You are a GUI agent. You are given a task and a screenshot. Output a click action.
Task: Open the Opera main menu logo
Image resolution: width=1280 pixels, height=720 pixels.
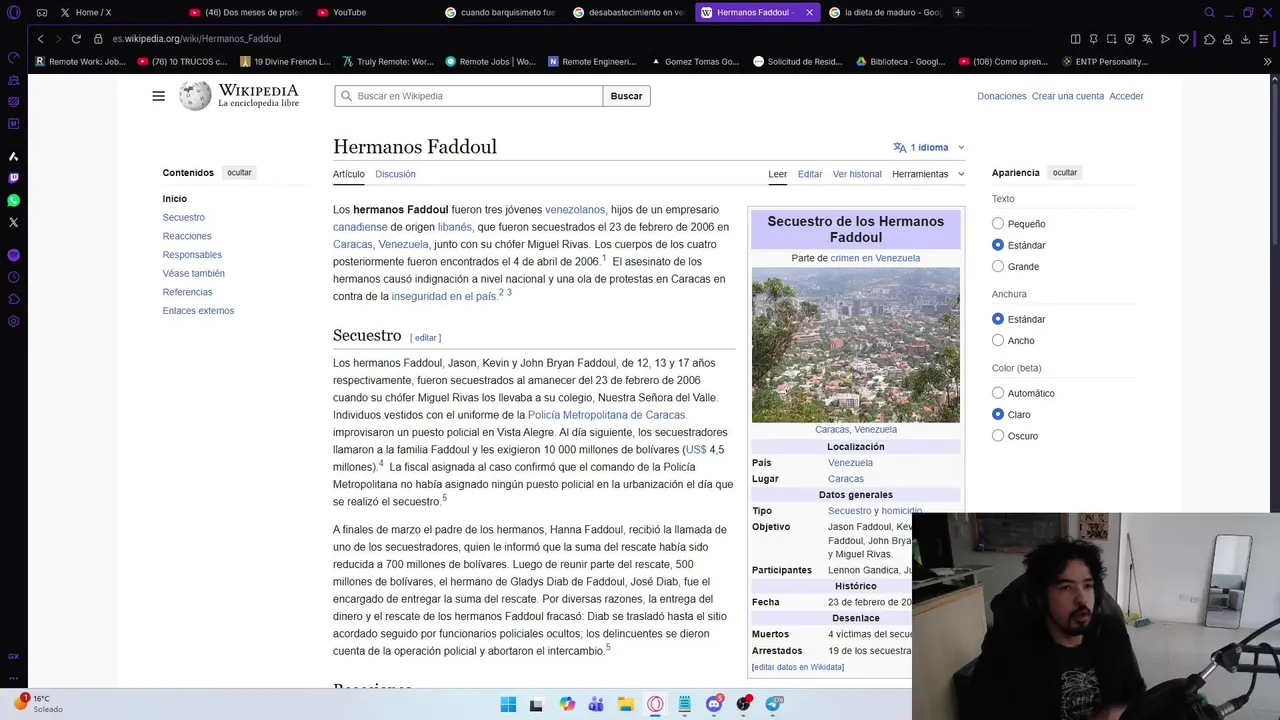[13, 12]
